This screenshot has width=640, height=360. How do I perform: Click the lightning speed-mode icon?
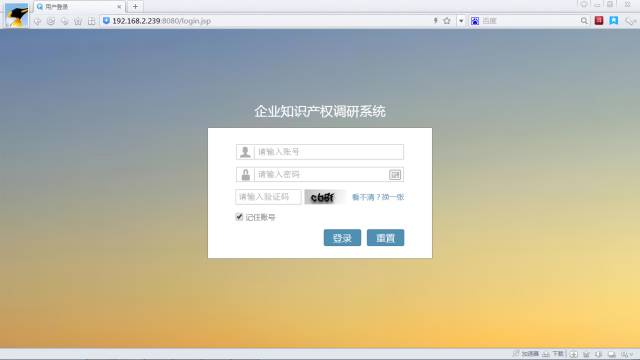[436, 21]
